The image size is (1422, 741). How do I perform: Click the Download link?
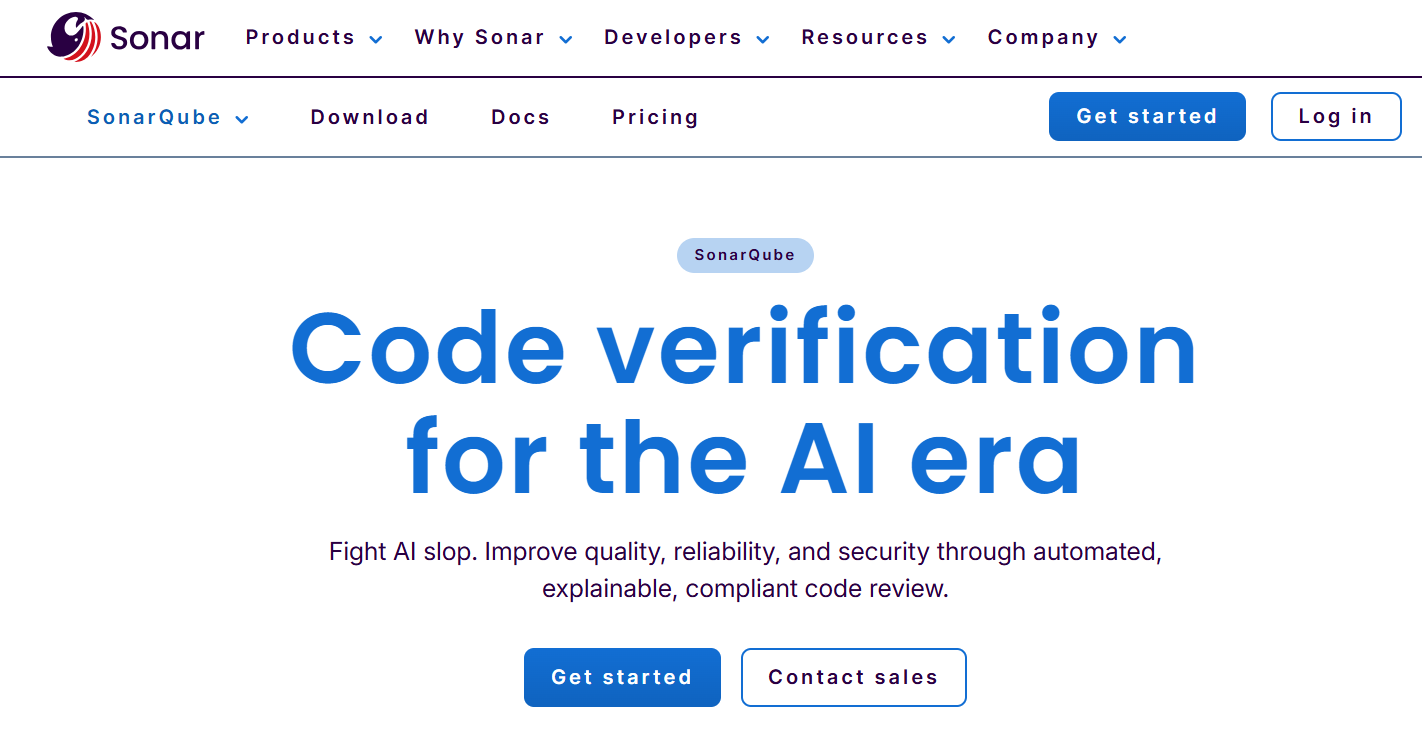[369, 117]
